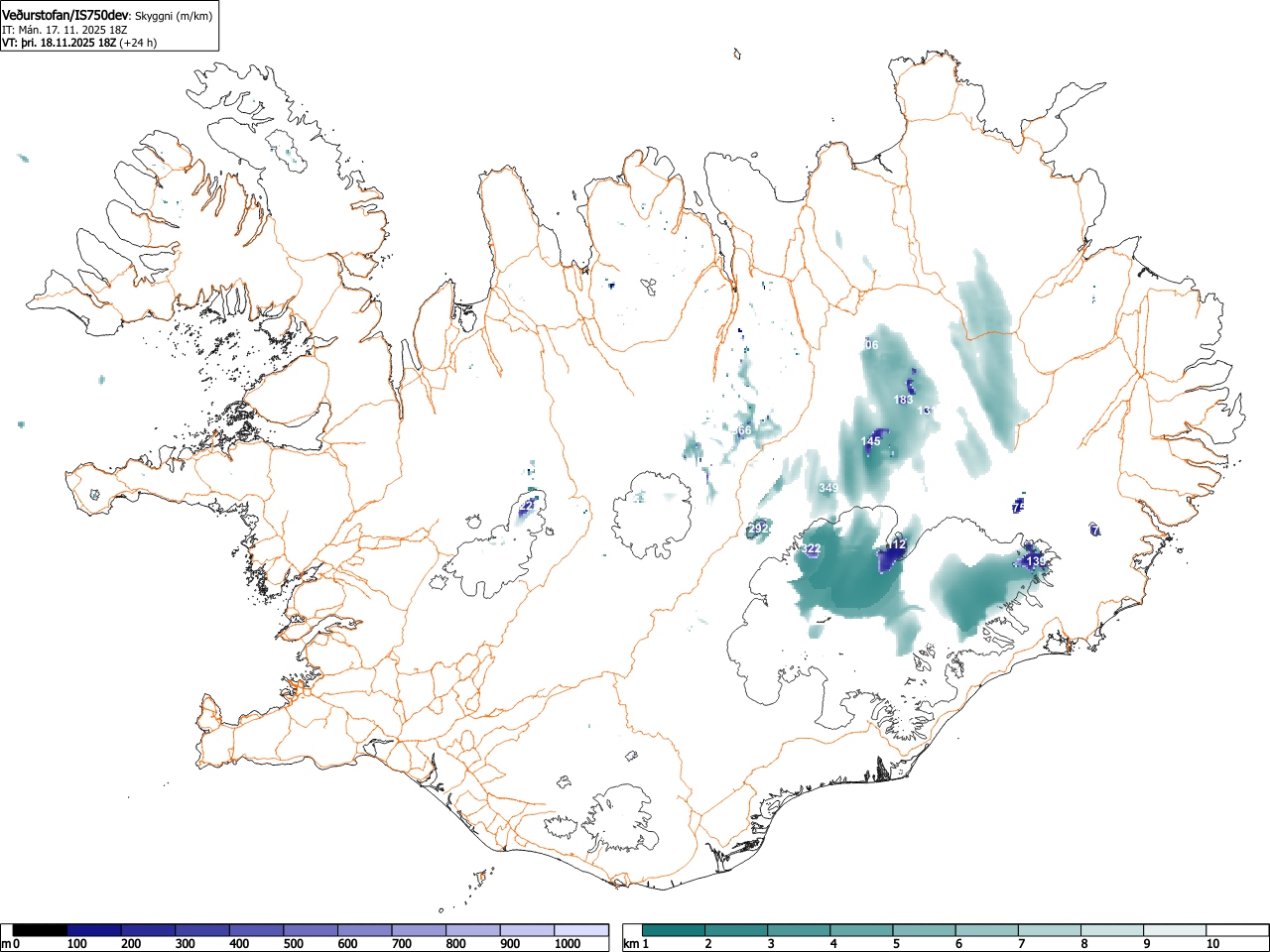Screen dimensions: 1270x952
Task: Click the 'm 0' label on the meter scale
Action: tap(11, 944)
